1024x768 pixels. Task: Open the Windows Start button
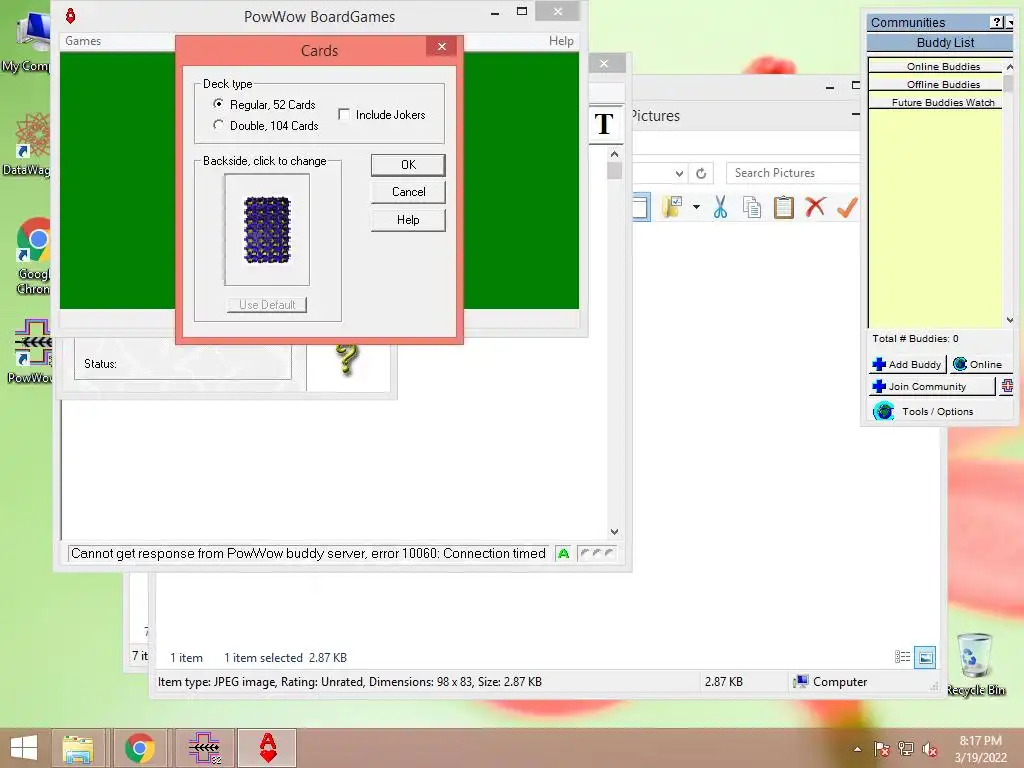[24, 748]
